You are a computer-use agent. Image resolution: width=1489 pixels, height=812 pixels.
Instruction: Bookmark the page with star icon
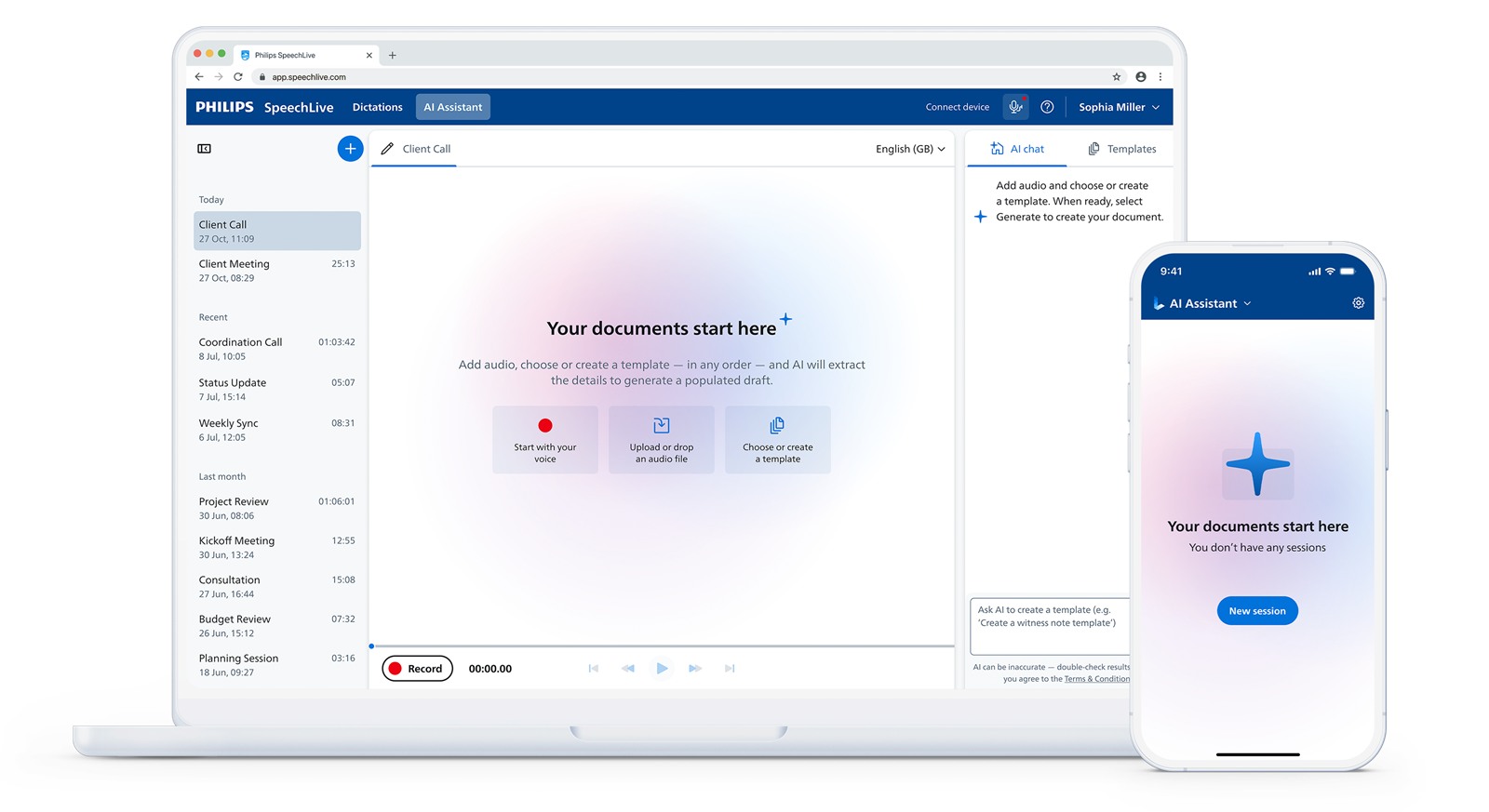click(x=1117, y=77)
